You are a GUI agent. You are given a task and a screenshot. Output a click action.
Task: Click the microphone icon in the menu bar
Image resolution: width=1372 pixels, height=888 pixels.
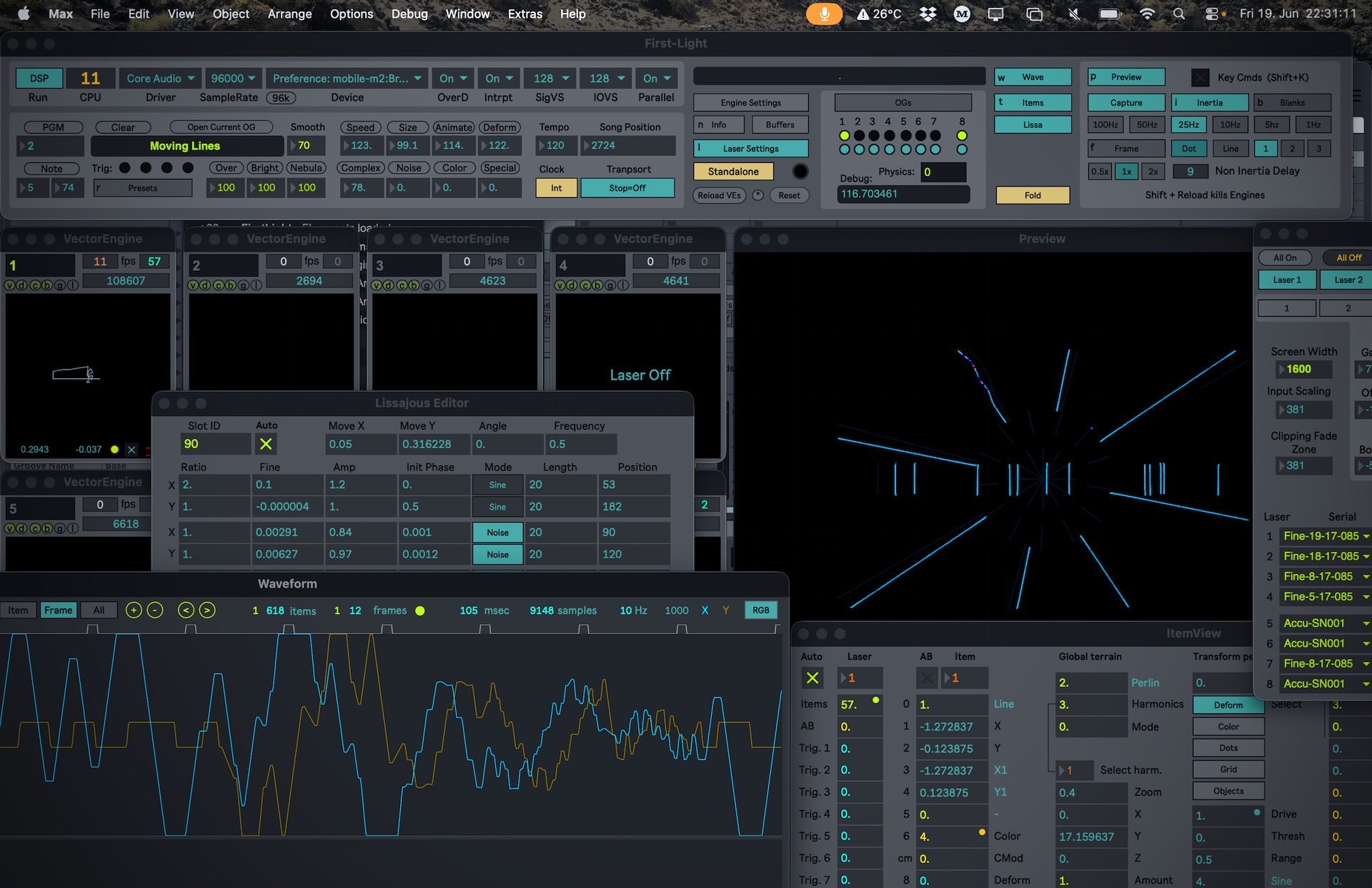(x=824, y=14)
